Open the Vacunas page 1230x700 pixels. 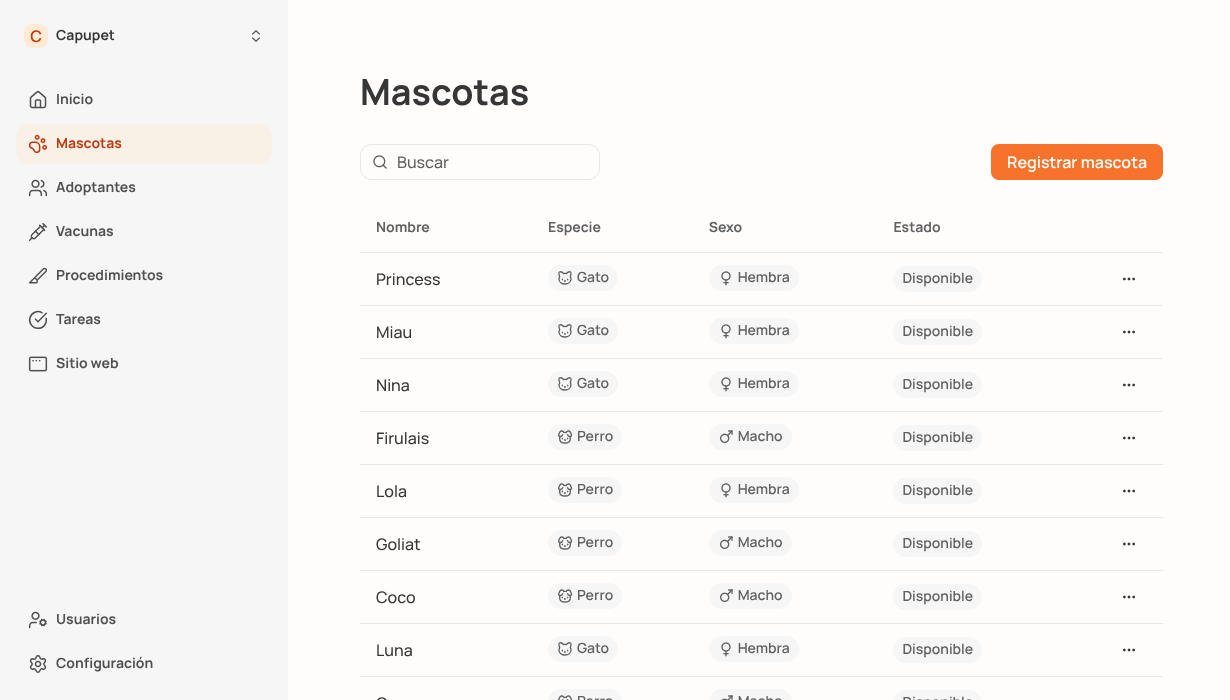coord(85,232)
